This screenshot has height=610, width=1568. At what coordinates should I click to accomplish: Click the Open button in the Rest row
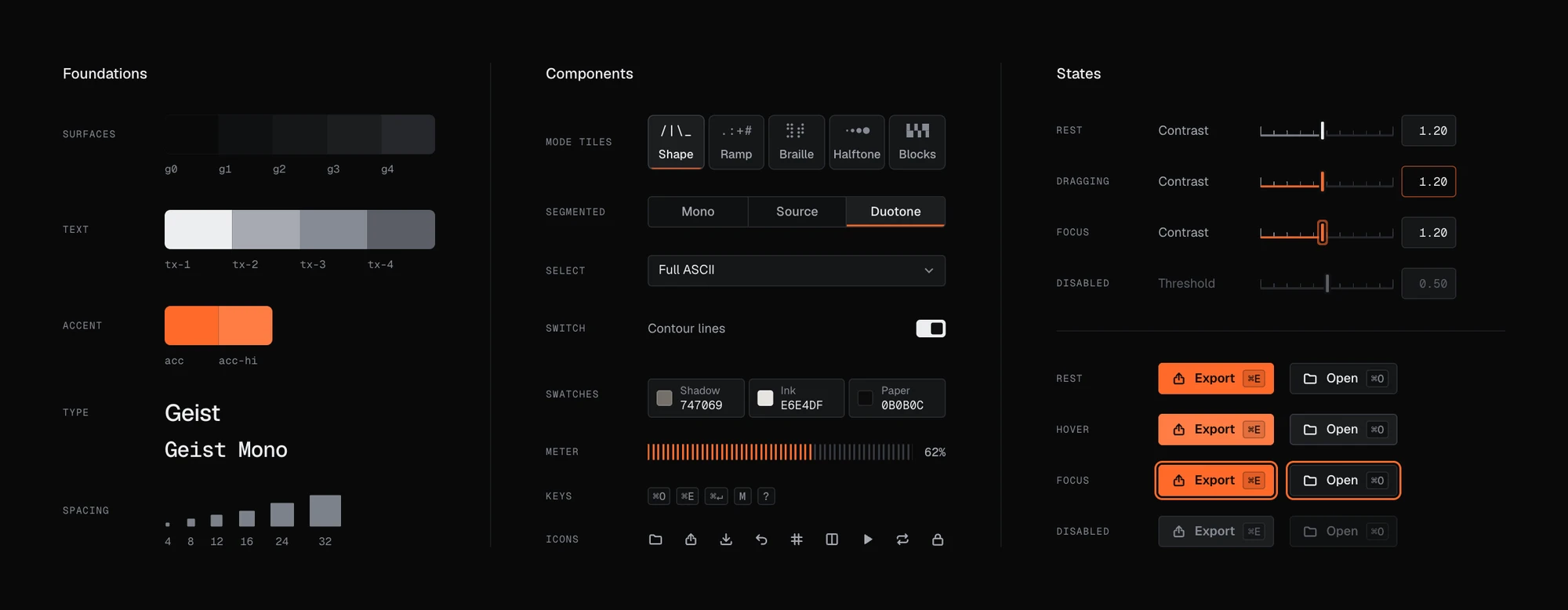(x=1344, y=379)
